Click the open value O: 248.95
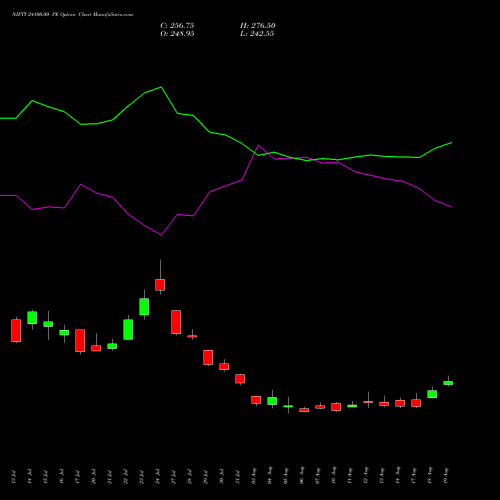500x500 pixels. 177,34
